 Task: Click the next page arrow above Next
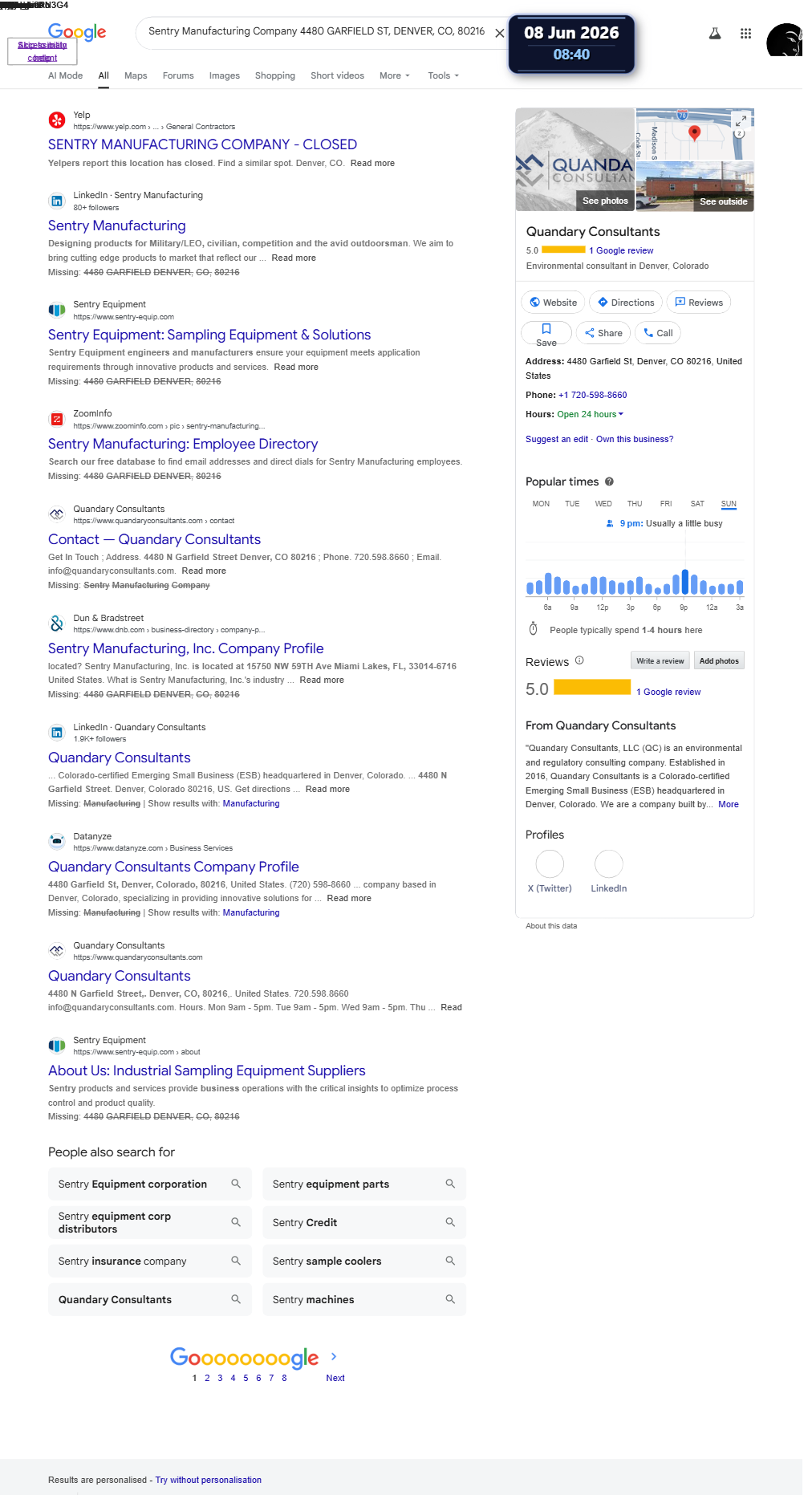coord(334,1356)
